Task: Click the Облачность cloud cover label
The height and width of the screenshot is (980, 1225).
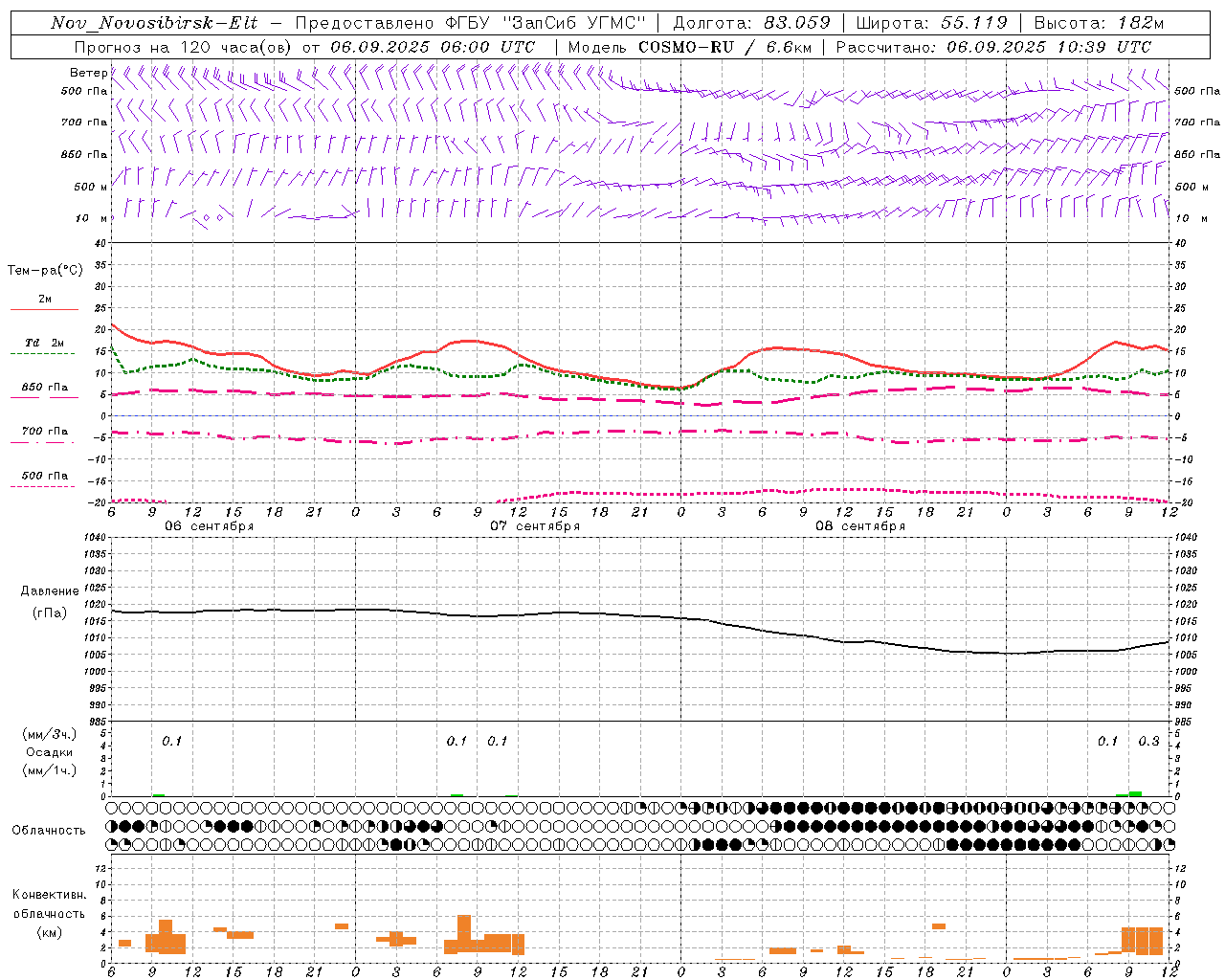Action: coord(49,831)
